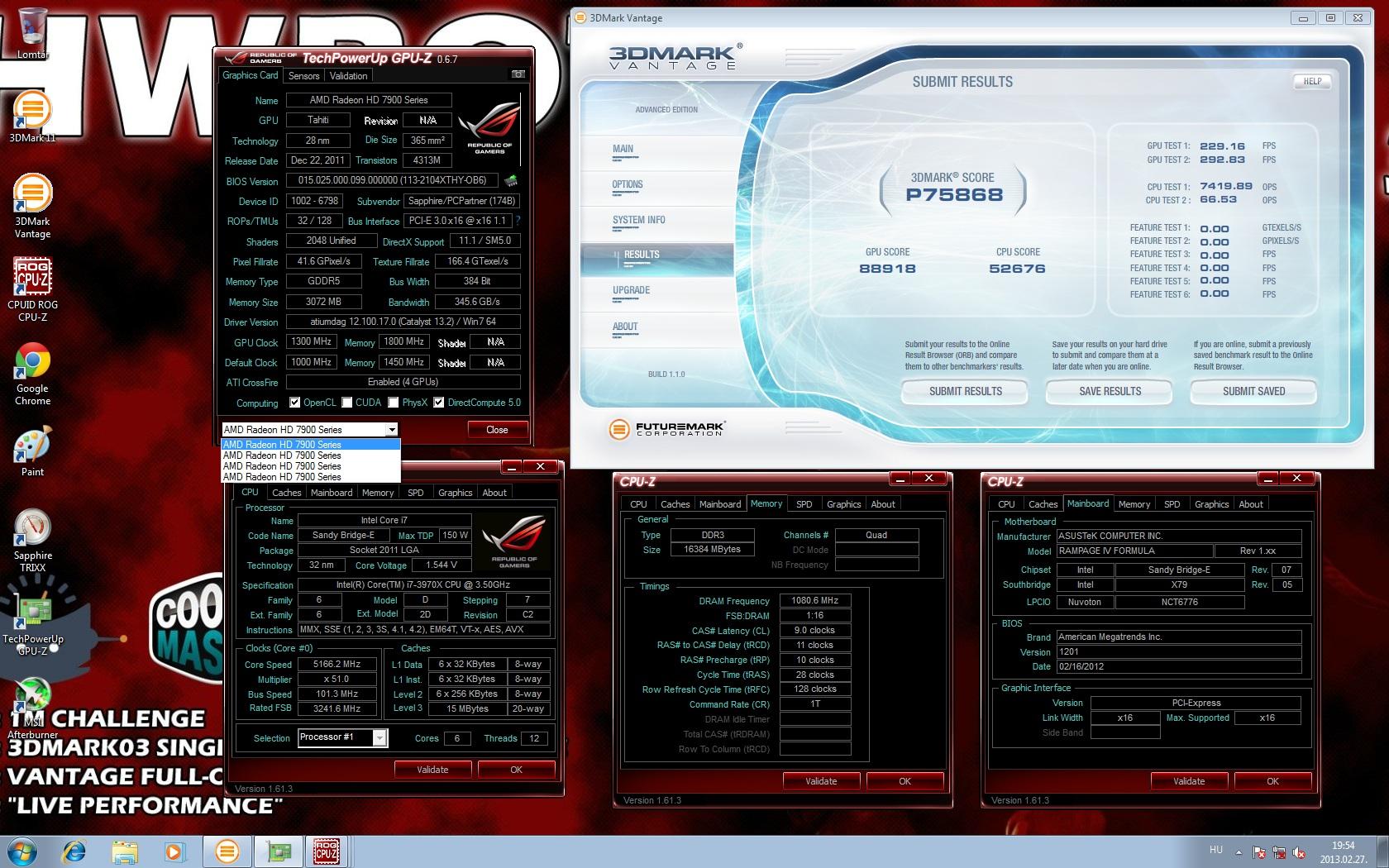This screenshot has width=1389, height=868.
Task: Select the Graphics Card tab in GPU-Z
Action: pos(250,75)
